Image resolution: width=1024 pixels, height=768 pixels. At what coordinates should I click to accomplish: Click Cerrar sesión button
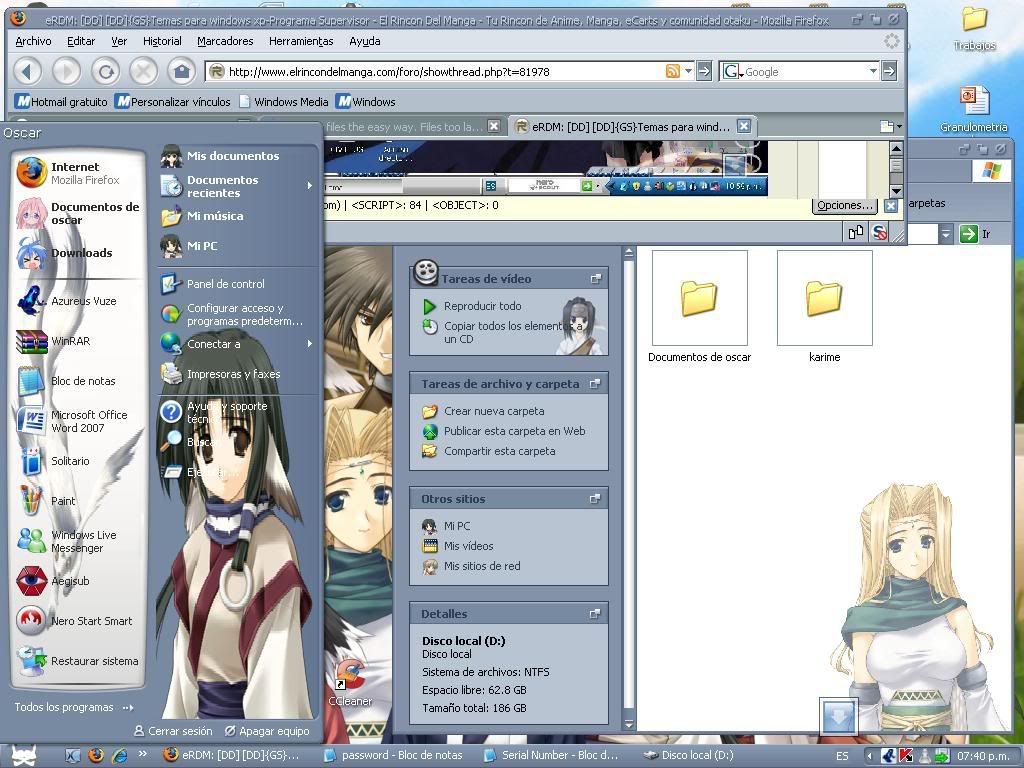[173, 731]
